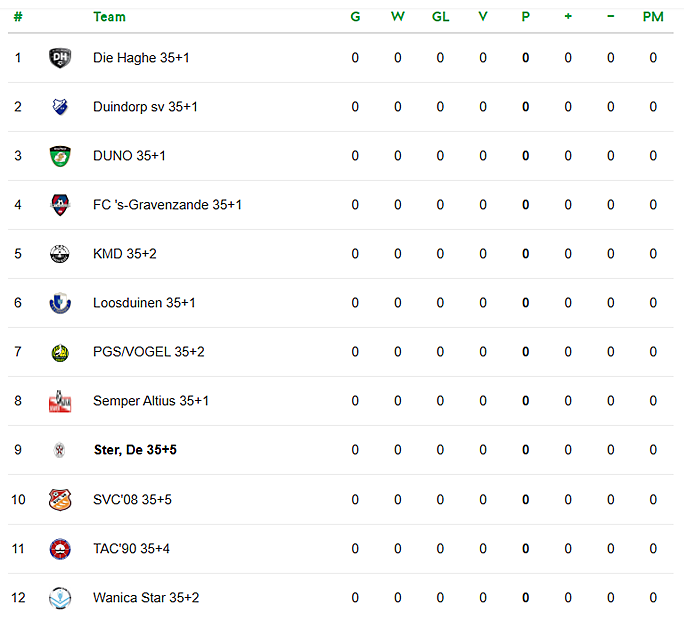Click the GL column header
This screenshot has width=684, height=621.
click(441, 17)
